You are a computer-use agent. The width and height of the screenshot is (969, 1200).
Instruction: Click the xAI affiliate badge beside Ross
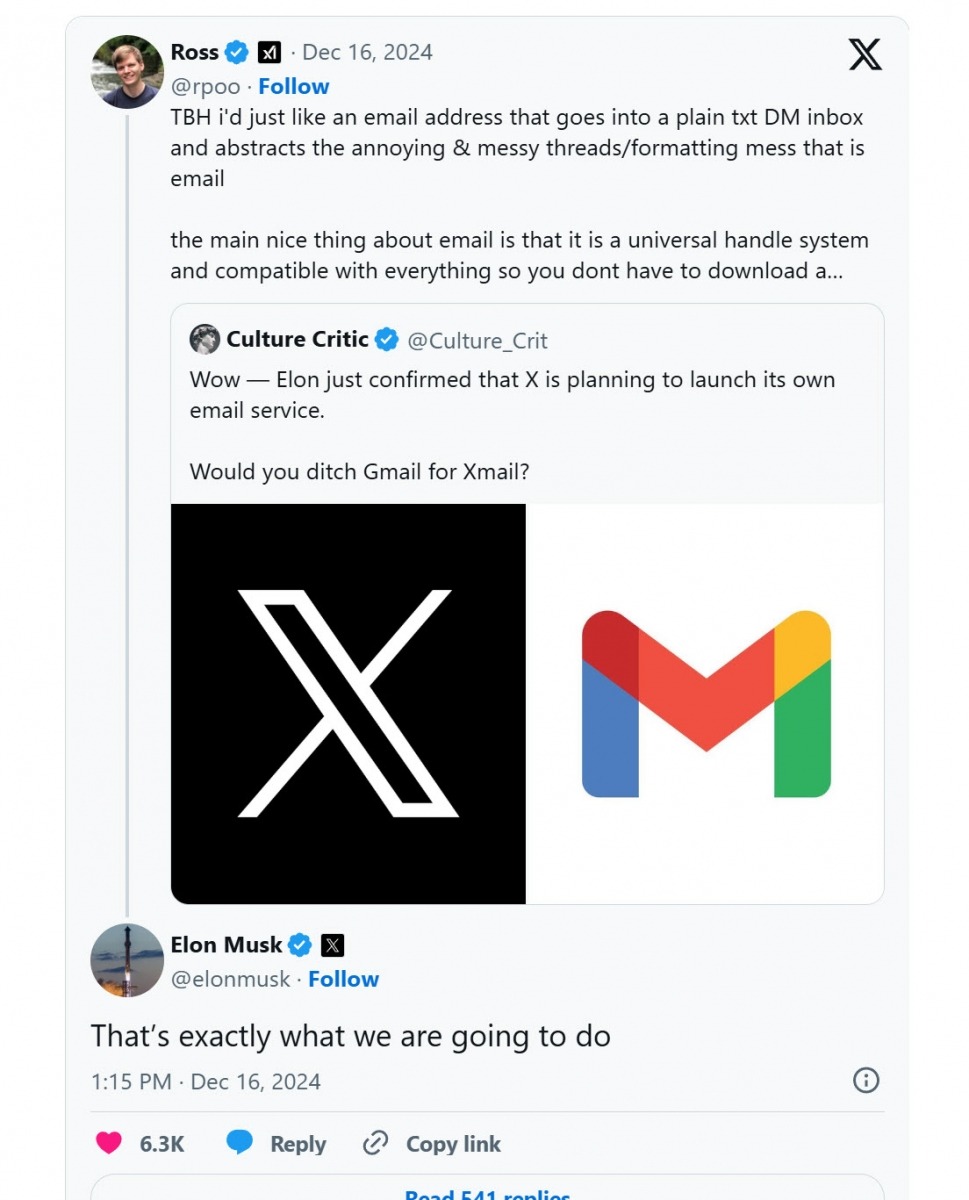click(x=269, y=52)
